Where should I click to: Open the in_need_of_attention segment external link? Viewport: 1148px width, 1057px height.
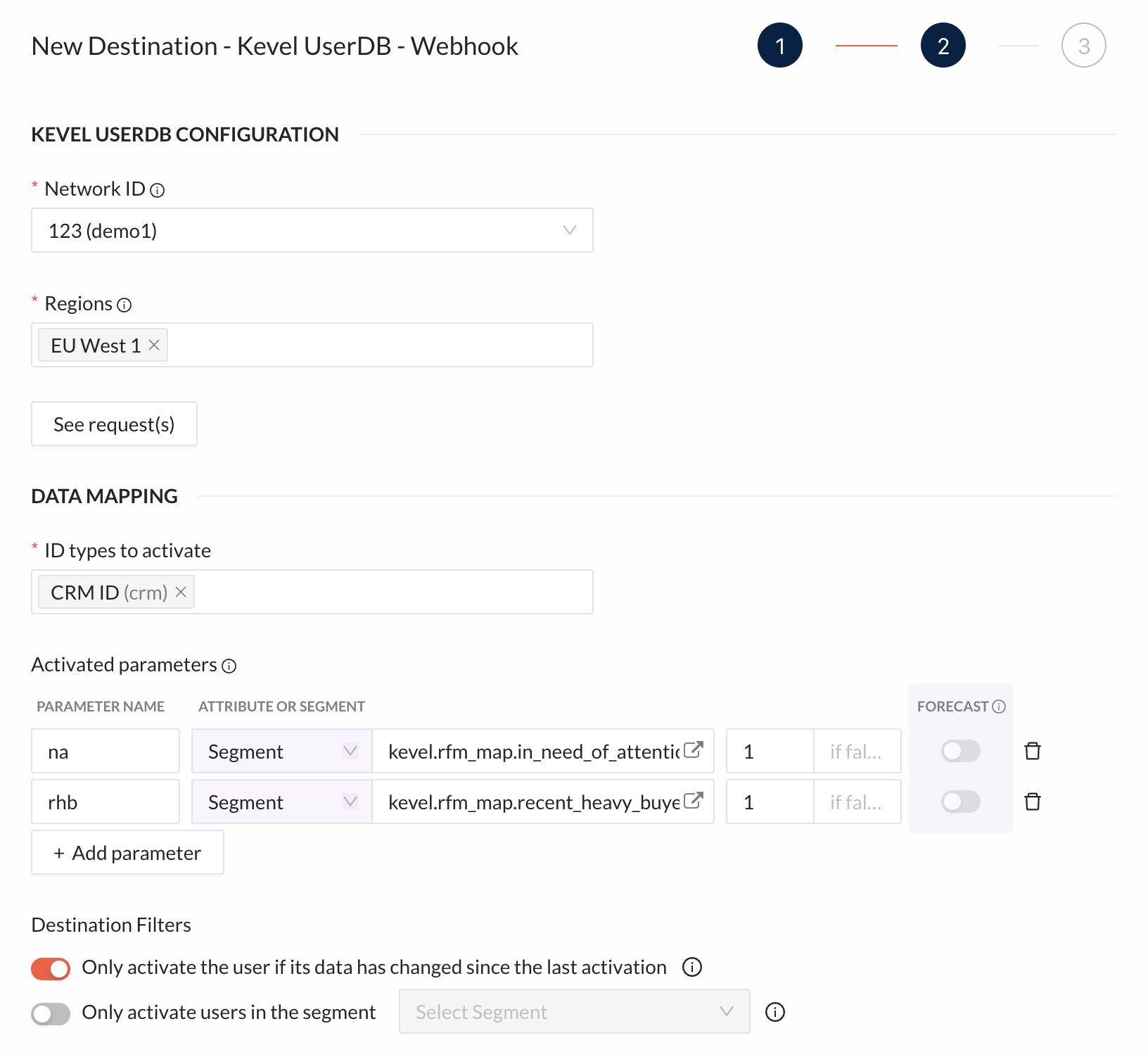(x=694, y=749)
